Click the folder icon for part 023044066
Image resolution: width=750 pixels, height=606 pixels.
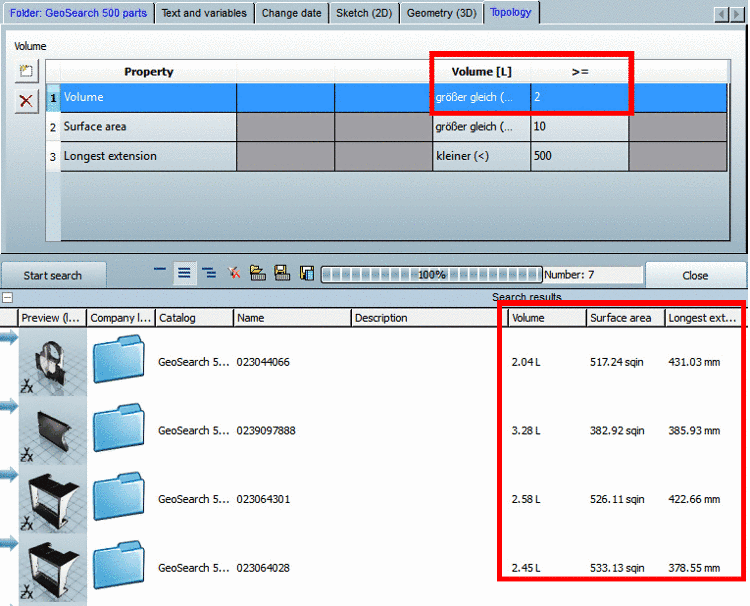coord(119,360)
